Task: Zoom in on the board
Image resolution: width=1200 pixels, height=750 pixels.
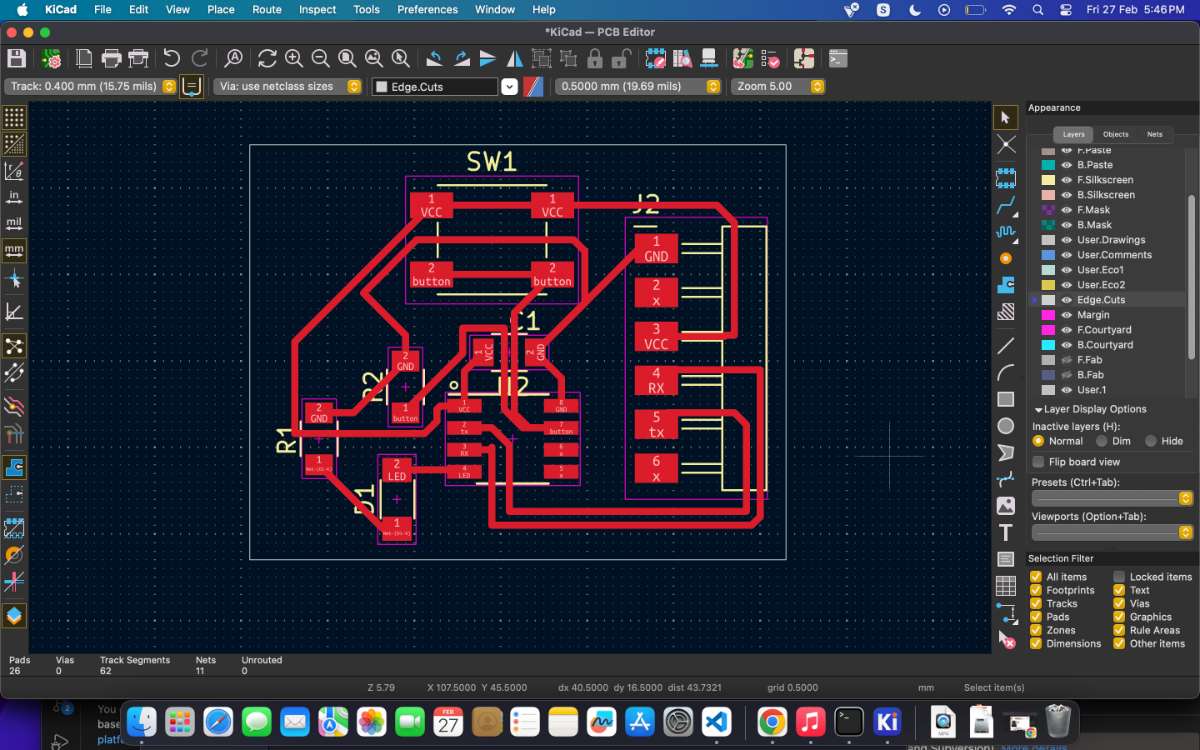Action: coord(294,58)
